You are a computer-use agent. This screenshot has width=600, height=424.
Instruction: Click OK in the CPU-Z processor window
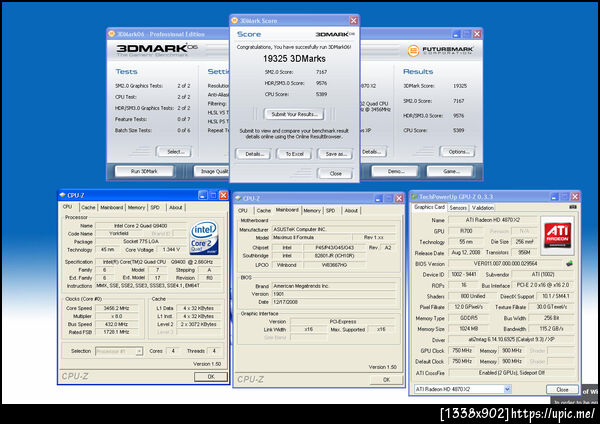tap(210, 377)
